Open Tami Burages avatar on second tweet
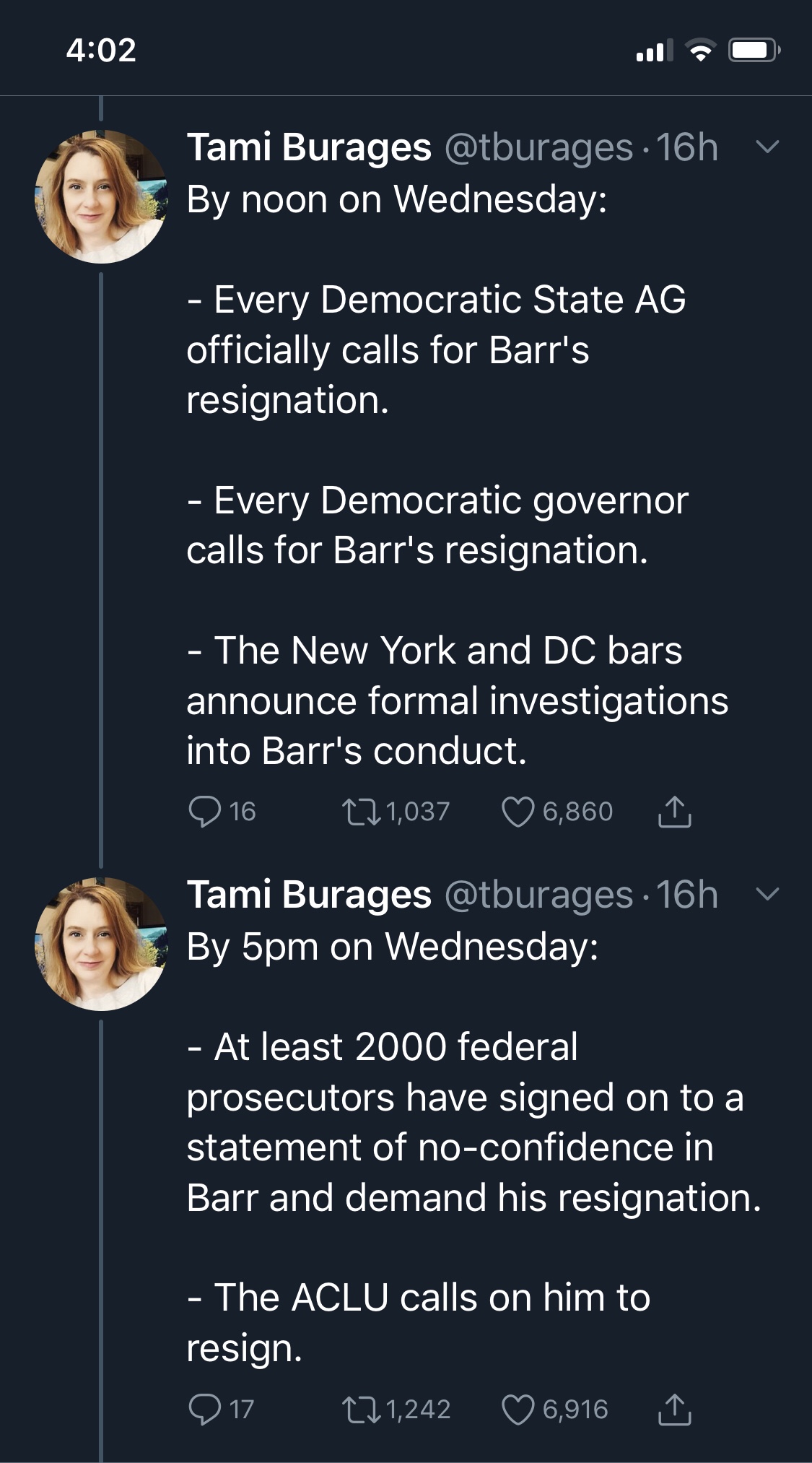The height and width of the screenshot is (1463, 812). pos(101,943)
